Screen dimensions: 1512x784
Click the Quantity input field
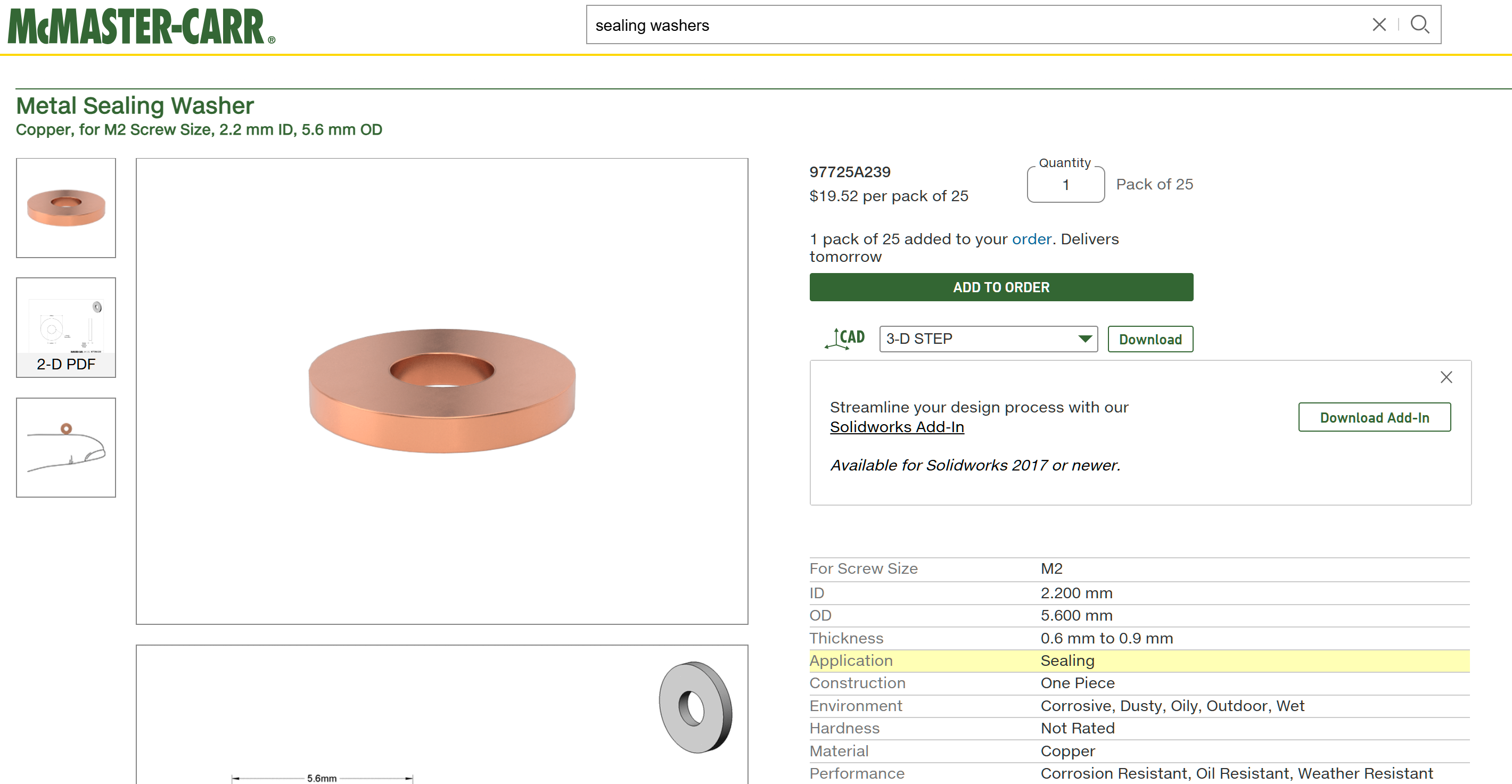click(x=1066, y=185)
